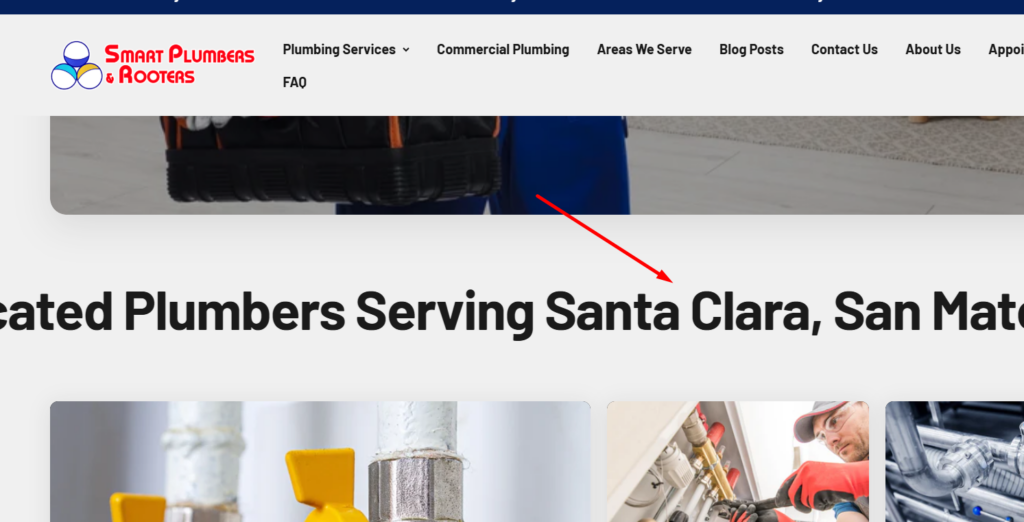Open the yellow valve handles pipe image

tap(320, 461)
